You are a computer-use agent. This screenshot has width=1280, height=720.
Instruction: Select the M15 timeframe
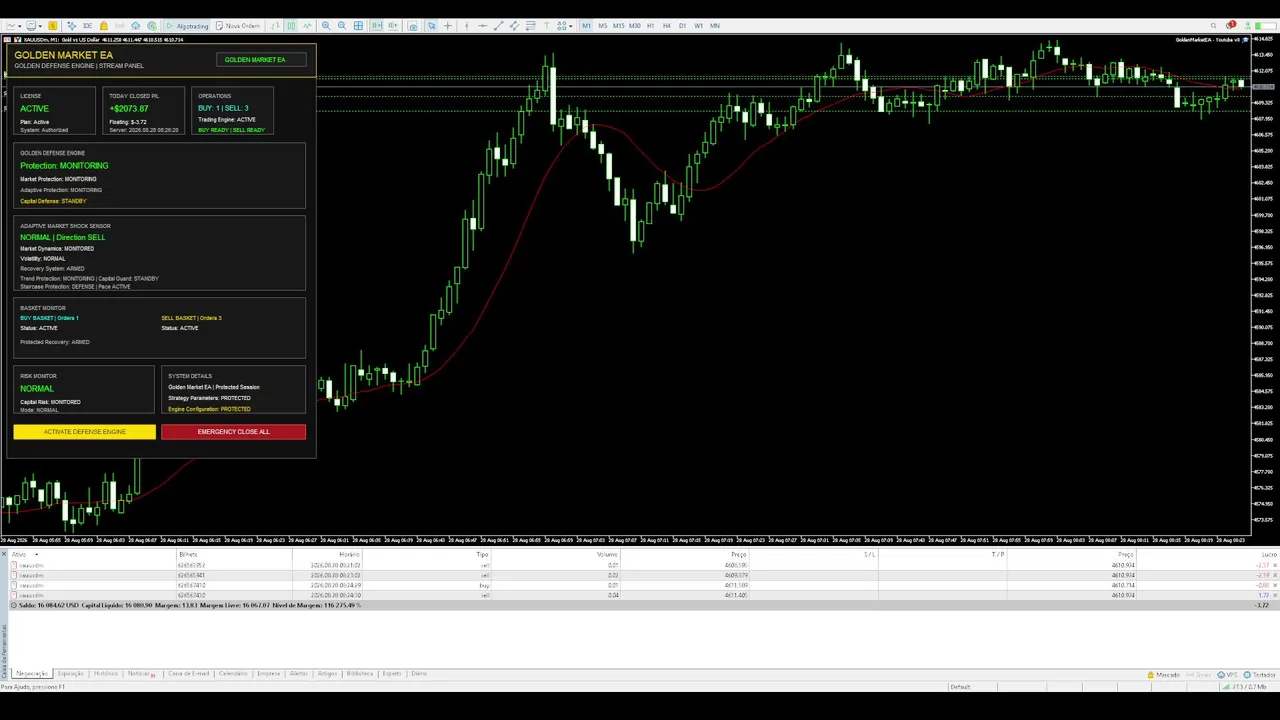[x=619, y=26]
